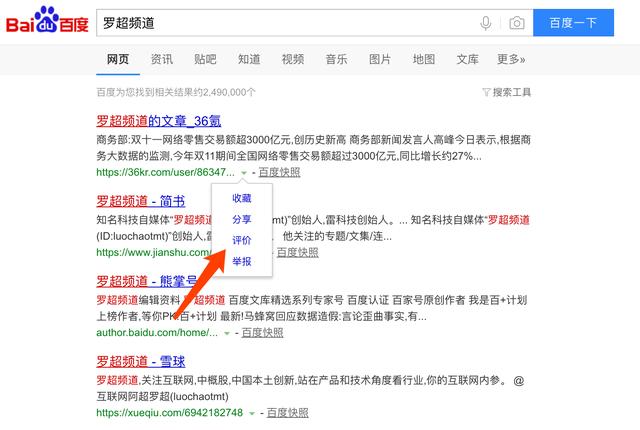This screenshot has height=430, width=640.
Task: Click the 36氪 snippet starting with 商务部:双十一
Action: [x=313, y=148]
